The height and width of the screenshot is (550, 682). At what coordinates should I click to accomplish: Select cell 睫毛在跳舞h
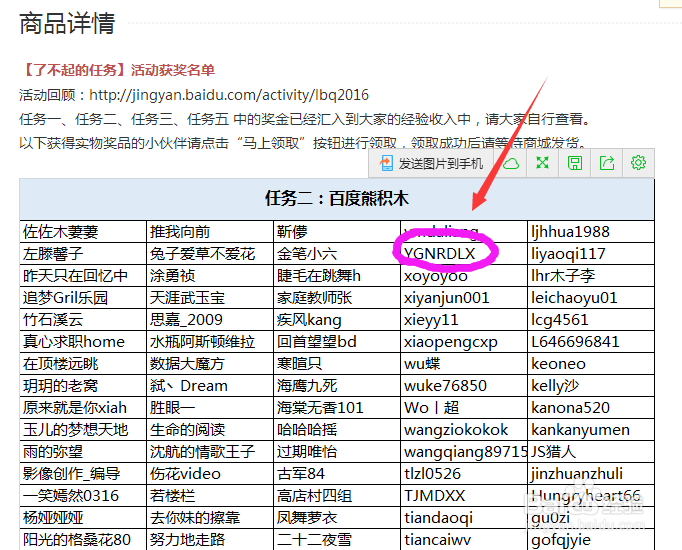[337, 276]
